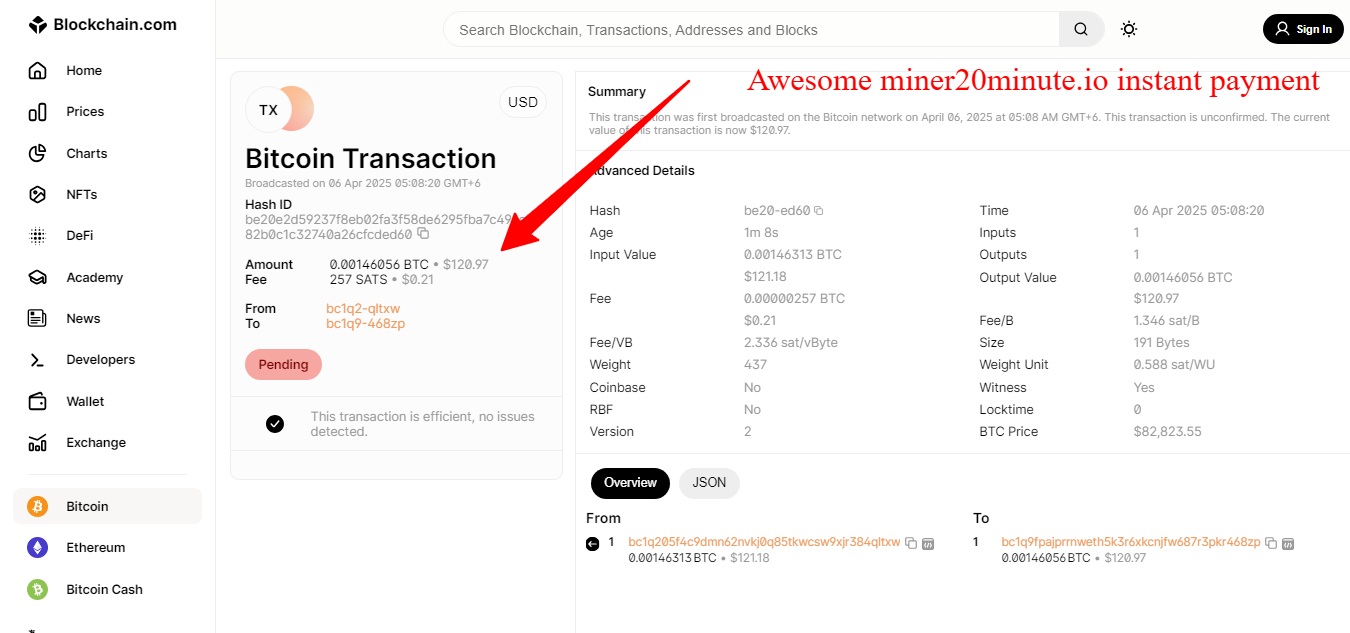Click the Pending status badge
The image size is (1350, 633).
[x=283, y=365]
